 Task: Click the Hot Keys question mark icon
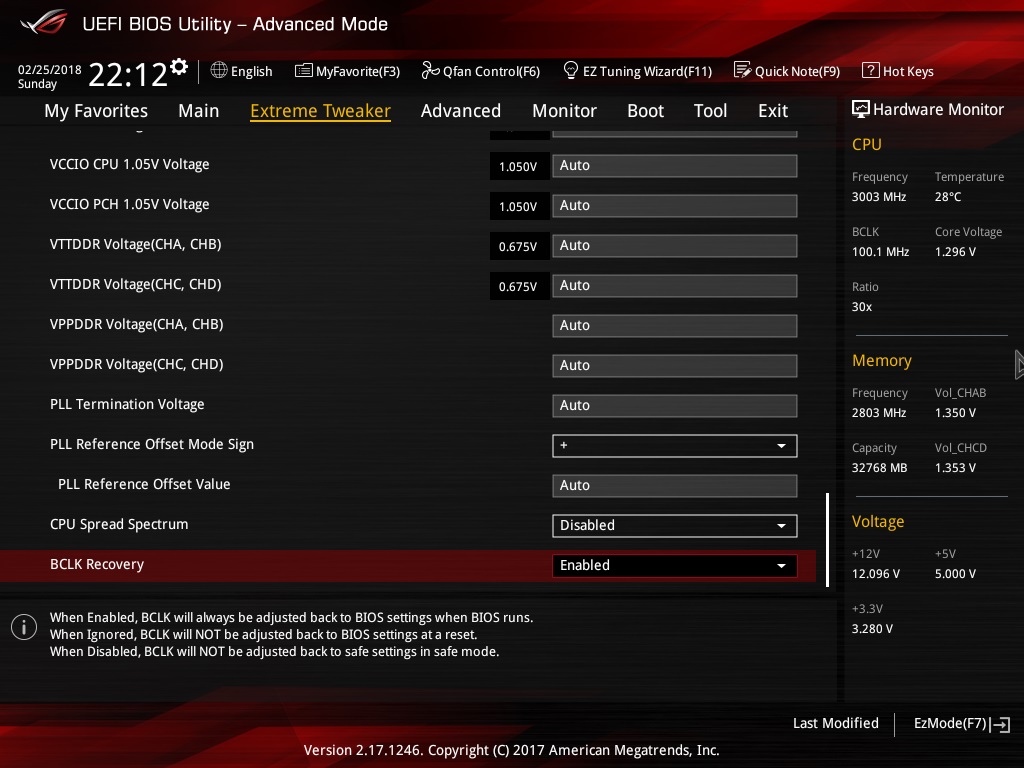coord(870,70)
